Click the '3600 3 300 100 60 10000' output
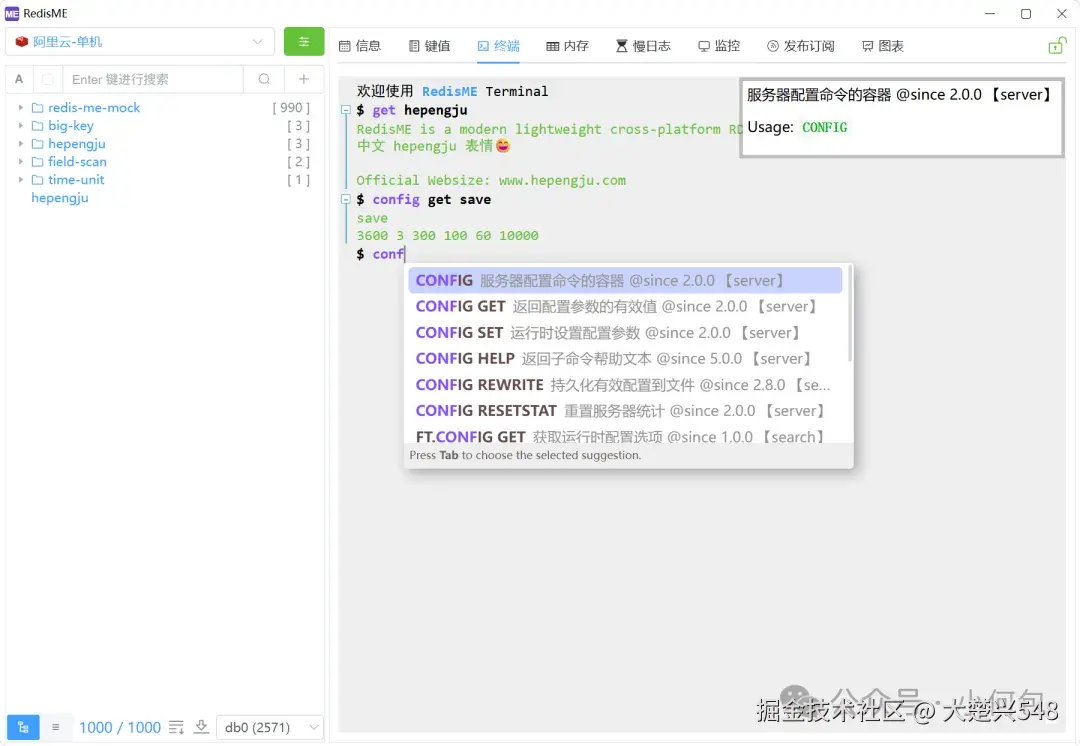This screenshot has height=746, width=1080. click(447, 236)
